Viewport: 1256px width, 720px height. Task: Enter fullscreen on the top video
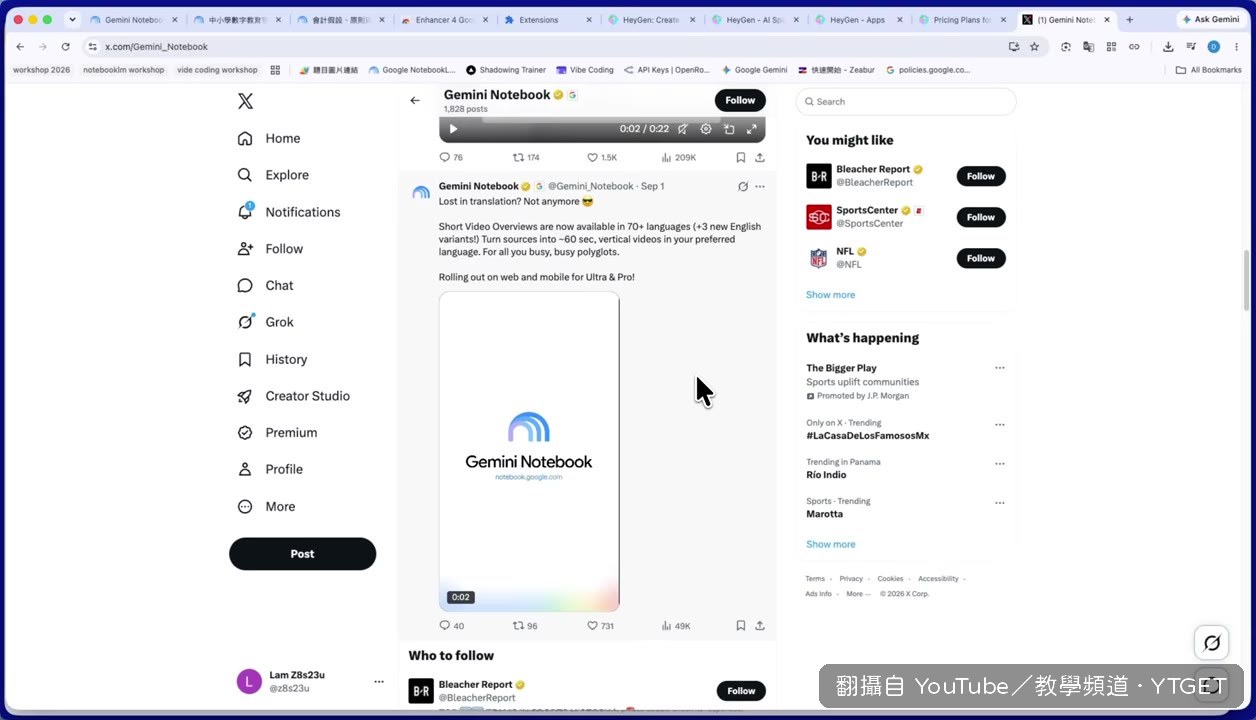tap(752, 129)
